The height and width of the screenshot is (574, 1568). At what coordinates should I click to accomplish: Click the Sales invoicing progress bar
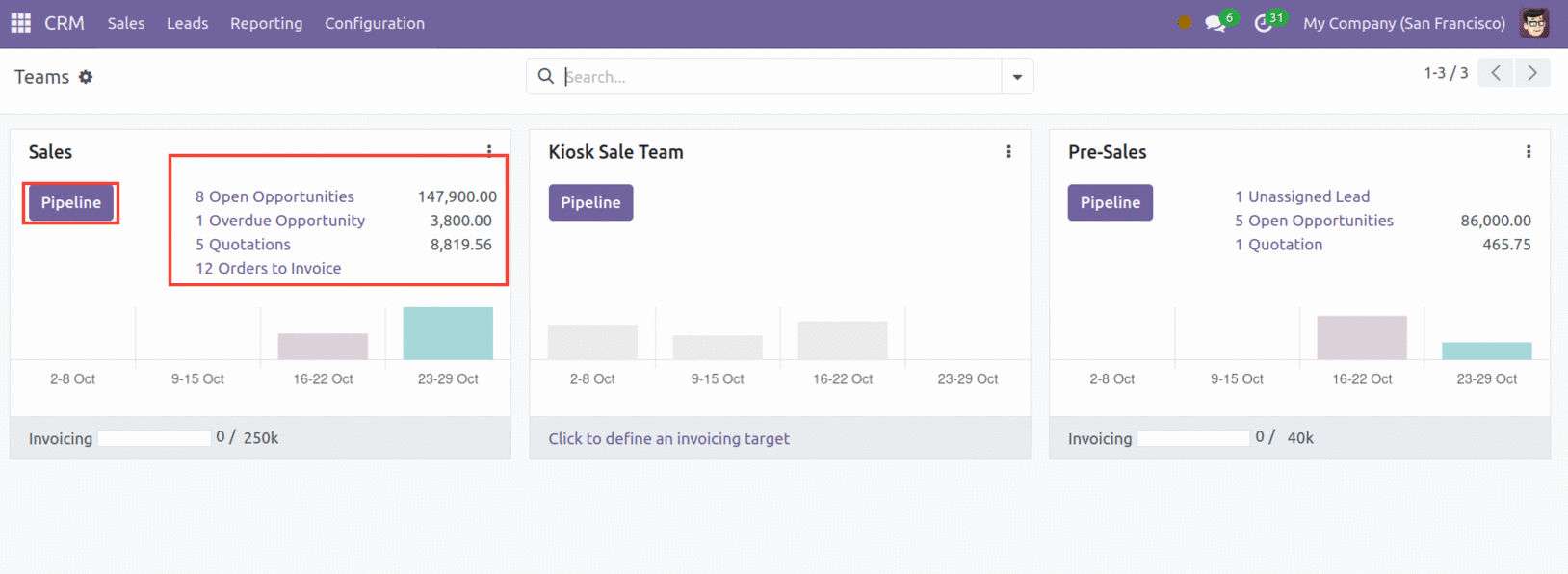click(154, 438)
